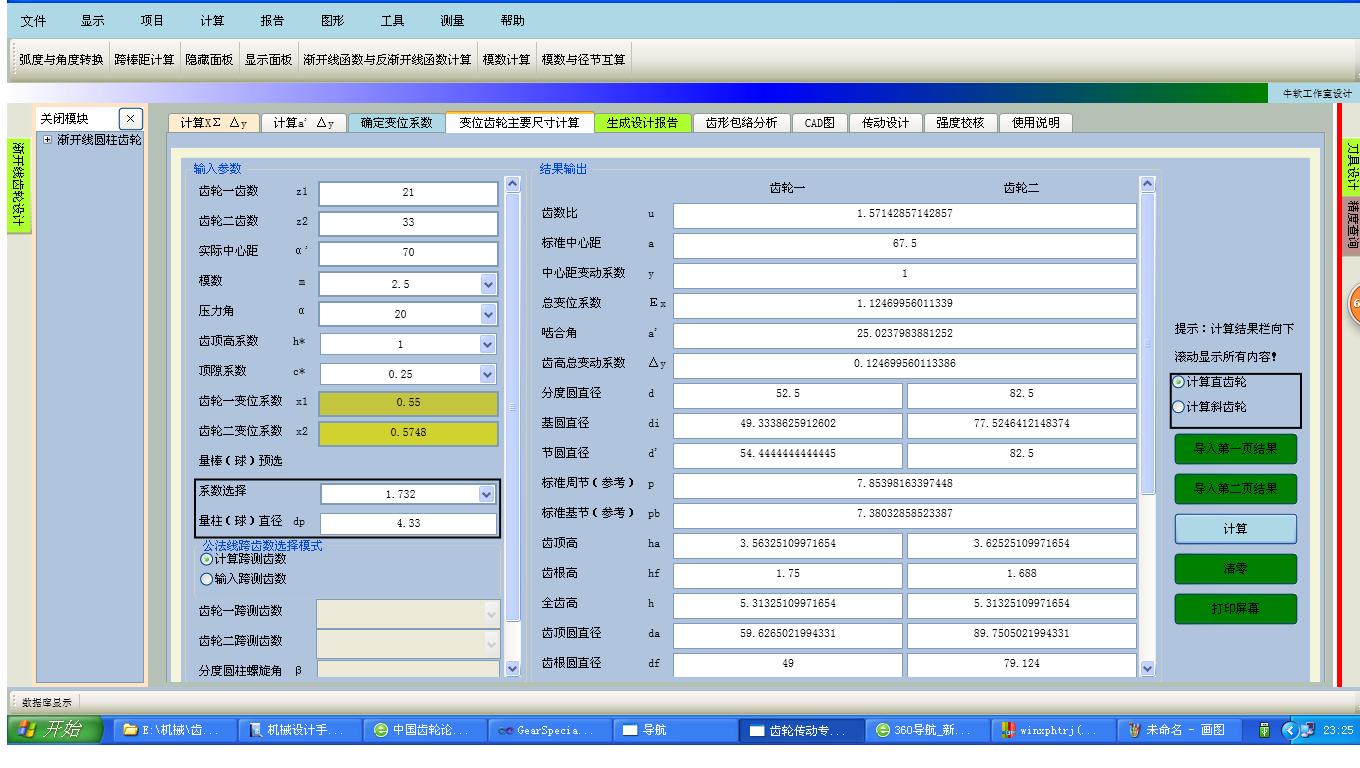This screenshot has height=768, width=1360.
Task: Click 齿轮一齿数 z1 input field
Action: pyautogui.click(x=408, y=193)
